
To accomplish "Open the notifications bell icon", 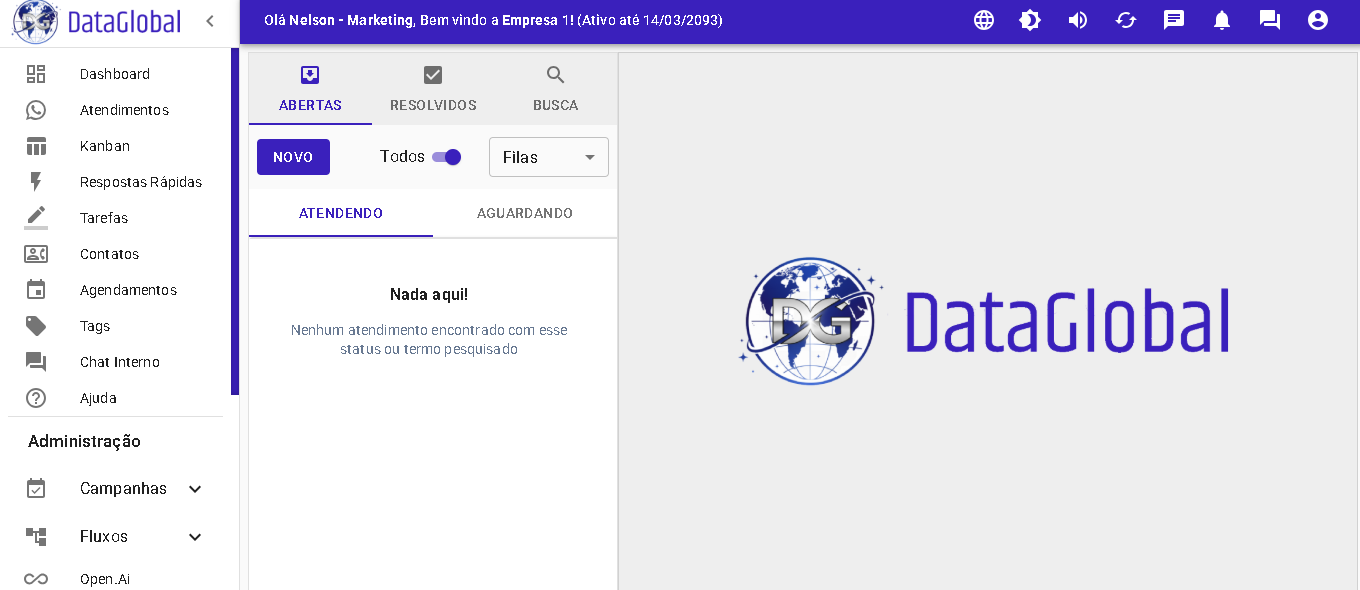I will pyautogui.click(x=1222, y=20).
